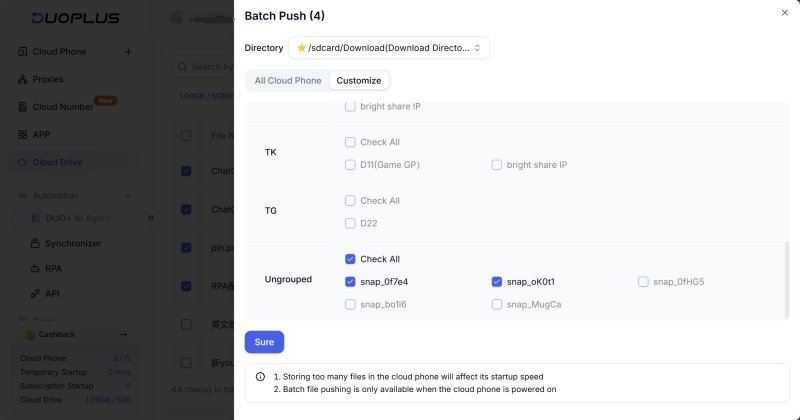
Task: Click the info icon in notice box
Action: (260, 377)
